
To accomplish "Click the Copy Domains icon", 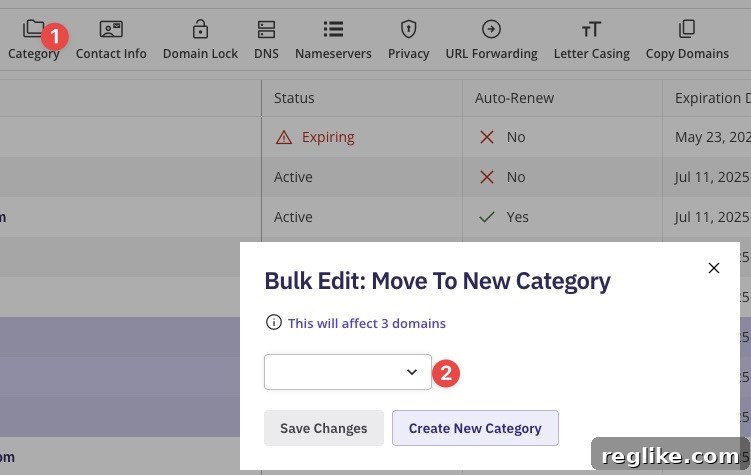I will coord(687,29).
